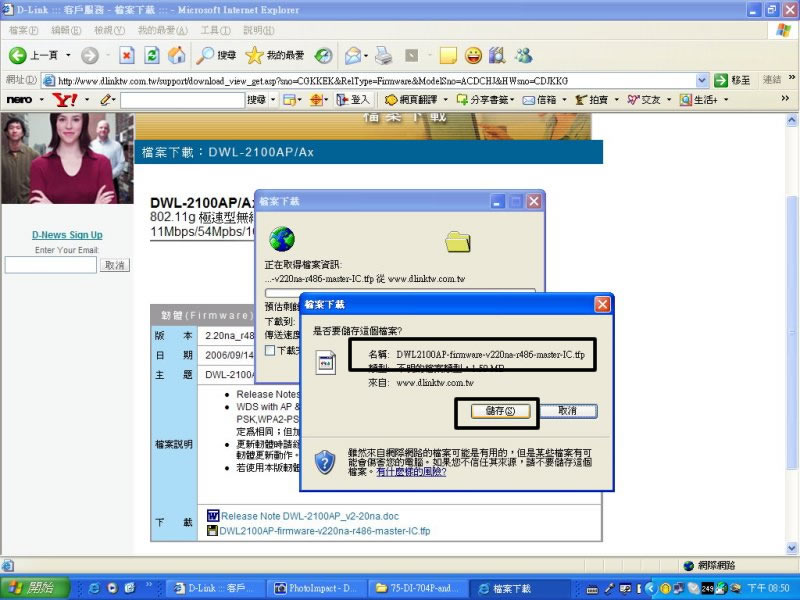Open the 工具(T) menu
The image size is (800, 600).
(215, 30)
